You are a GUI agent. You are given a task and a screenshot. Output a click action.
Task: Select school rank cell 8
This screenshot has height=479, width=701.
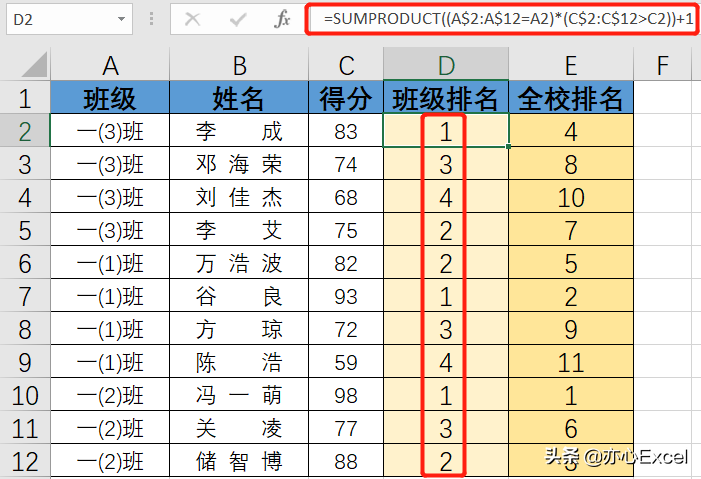point(571,164)
